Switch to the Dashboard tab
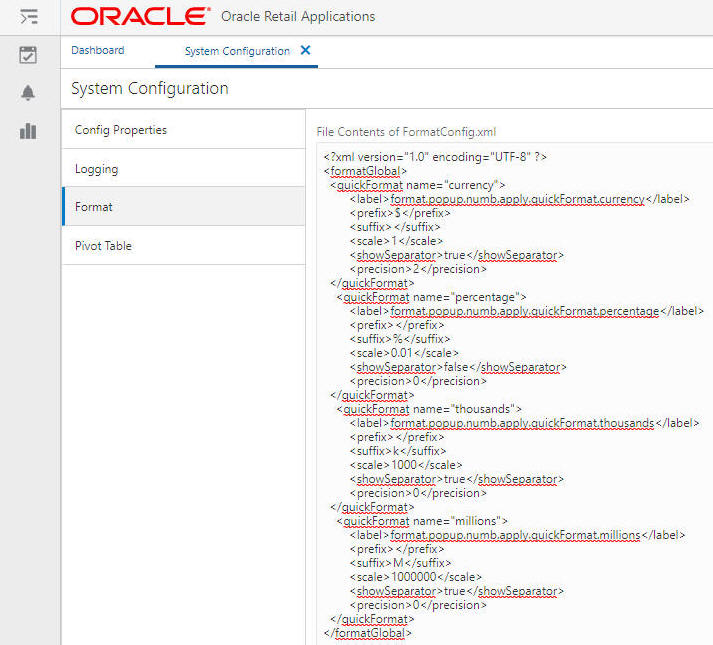713x645 pixels. (x=98, y=50)
